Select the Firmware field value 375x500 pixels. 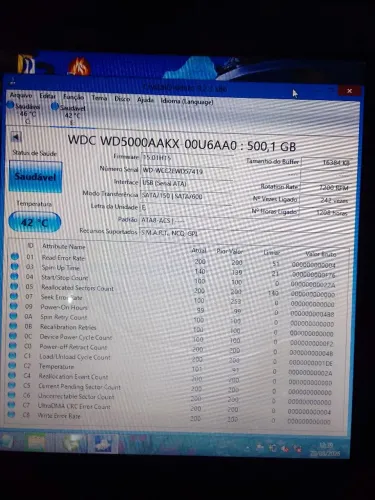186,157
